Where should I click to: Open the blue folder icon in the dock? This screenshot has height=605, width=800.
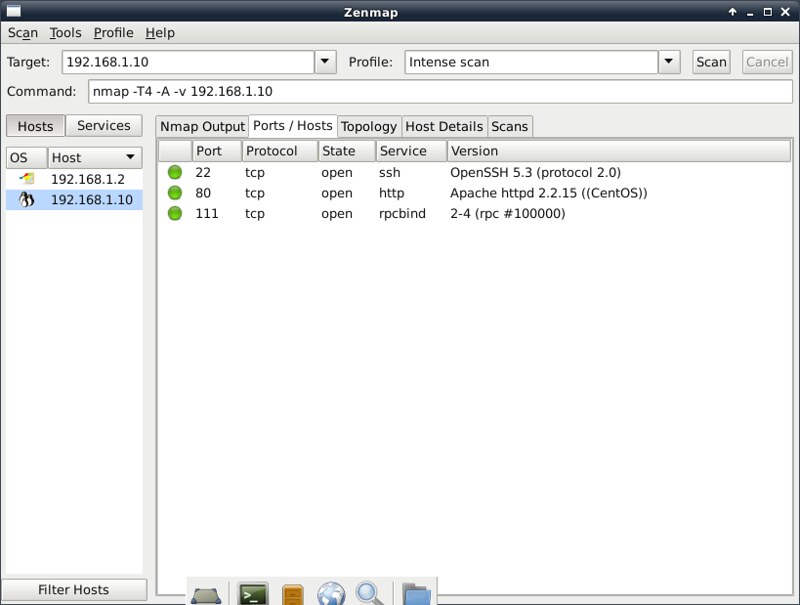416,593
